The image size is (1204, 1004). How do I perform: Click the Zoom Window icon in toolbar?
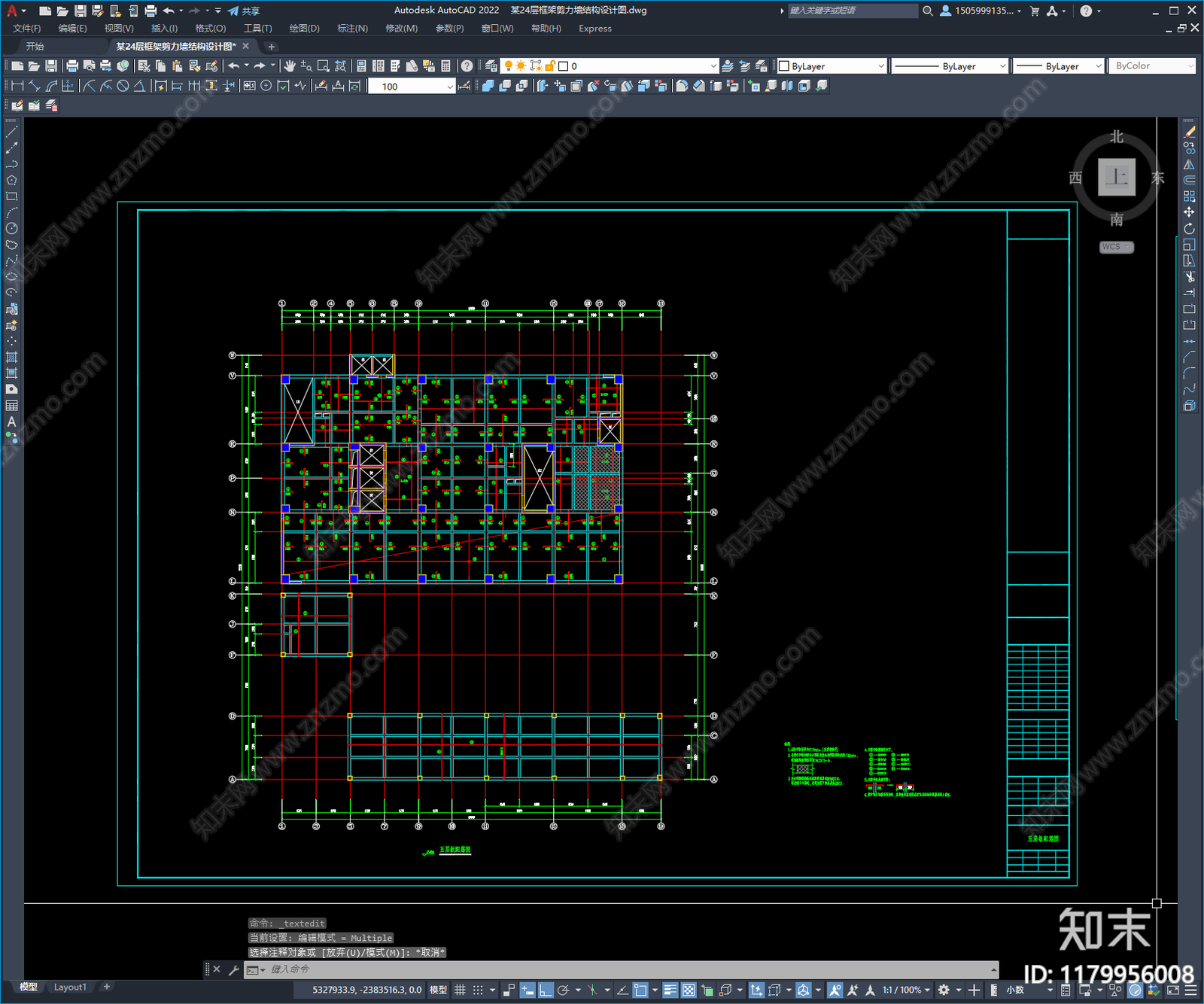click(324, 66)
